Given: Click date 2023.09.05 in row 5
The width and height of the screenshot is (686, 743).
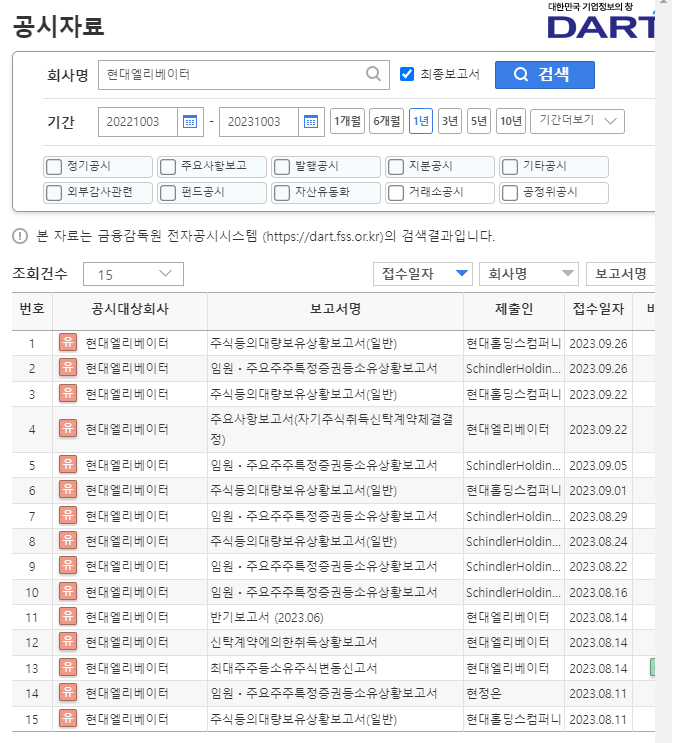Looking at the screenshot, I should (598, 465).
